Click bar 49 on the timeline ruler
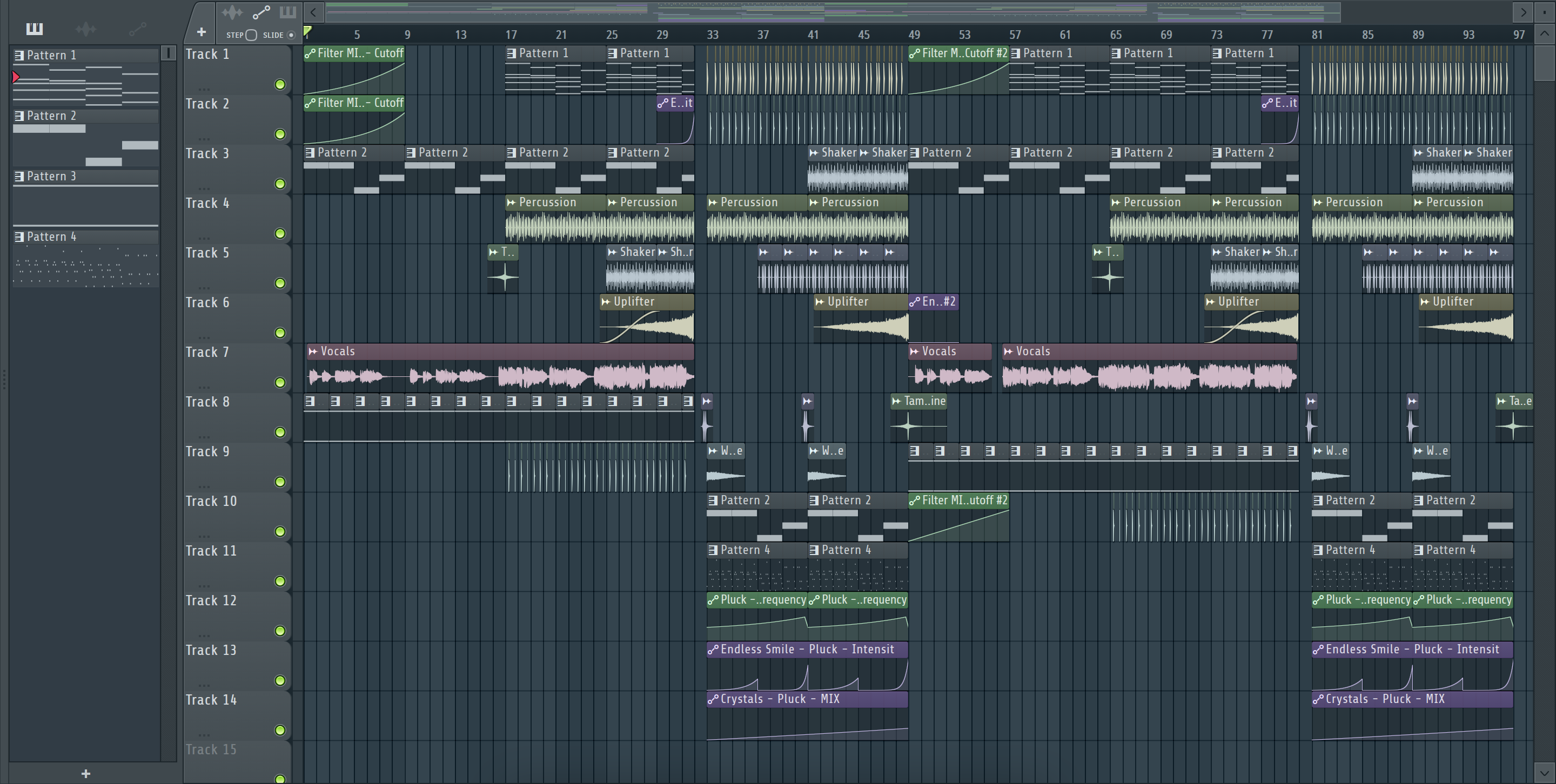1556x784 pixels. click(x=915, y=35)
